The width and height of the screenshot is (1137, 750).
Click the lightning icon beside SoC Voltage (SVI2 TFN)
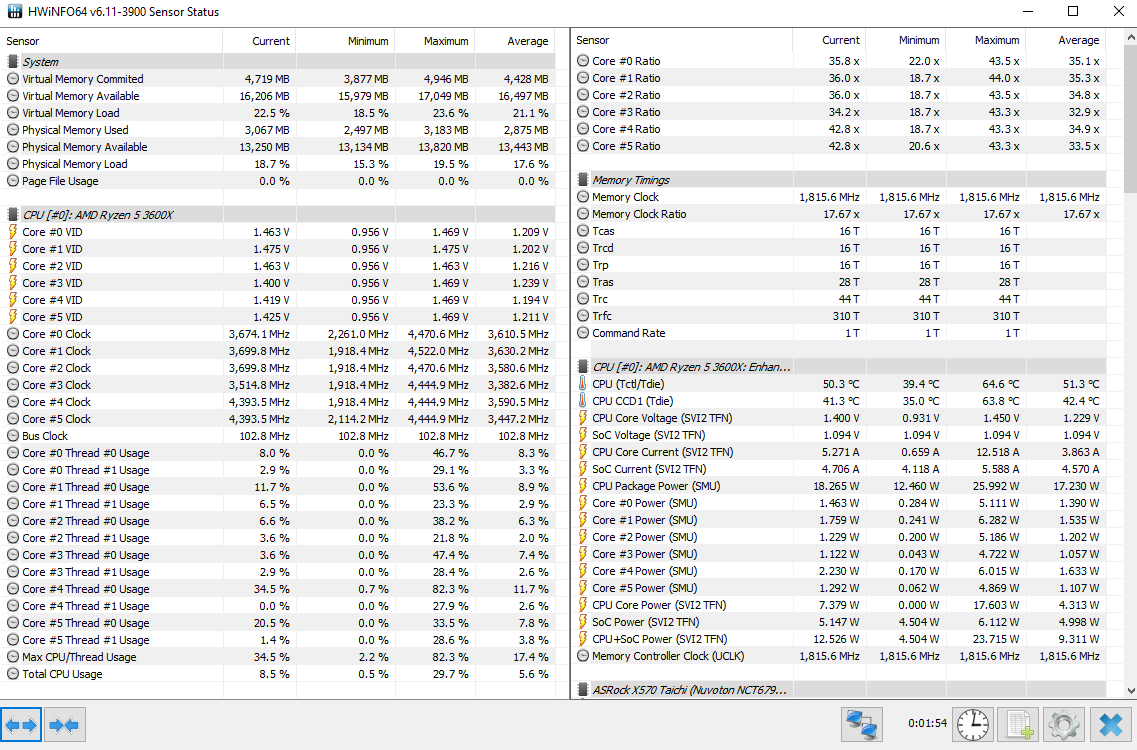pos(582,434)
